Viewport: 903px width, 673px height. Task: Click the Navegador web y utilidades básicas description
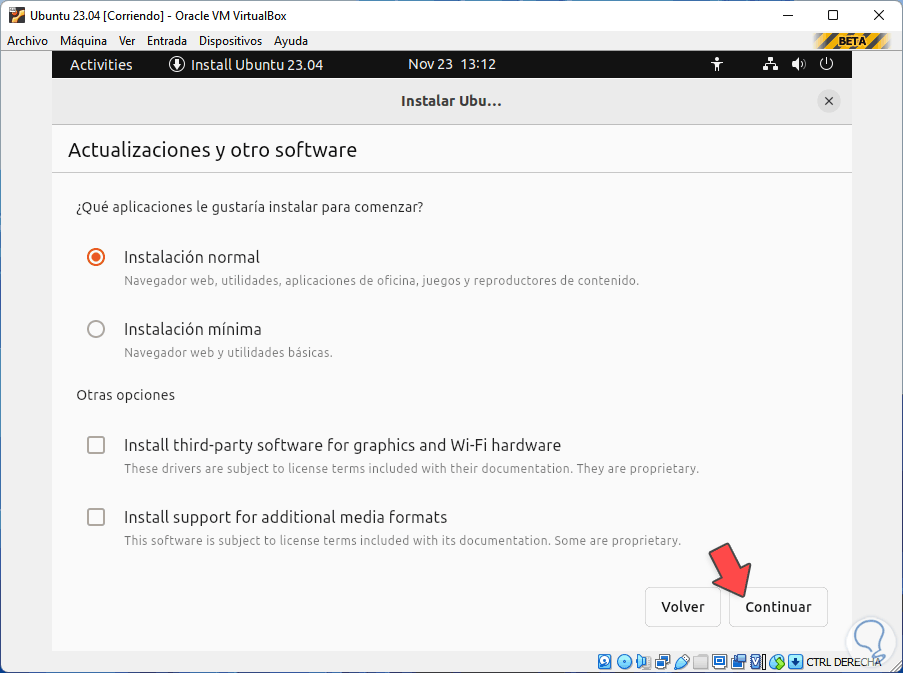click(228, 352)
